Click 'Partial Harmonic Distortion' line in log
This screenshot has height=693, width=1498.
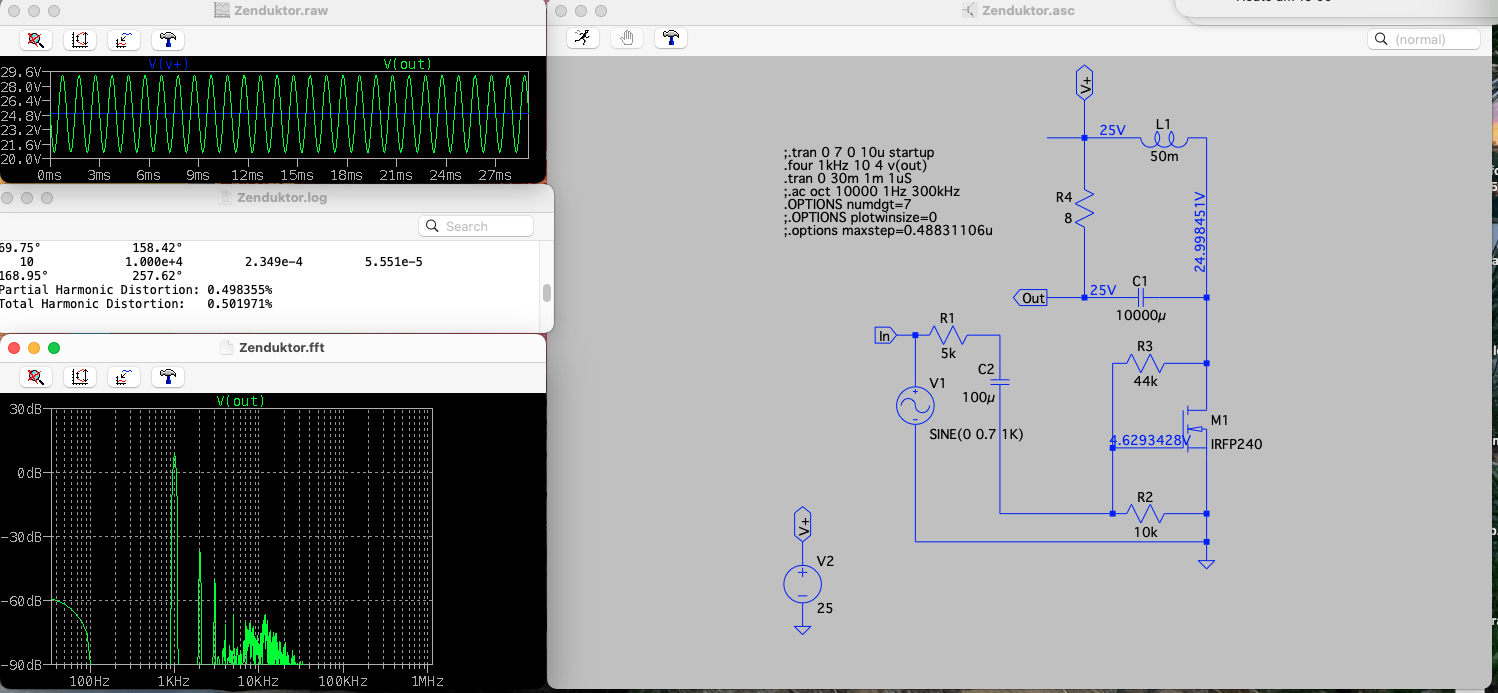(x=136, y=290)
